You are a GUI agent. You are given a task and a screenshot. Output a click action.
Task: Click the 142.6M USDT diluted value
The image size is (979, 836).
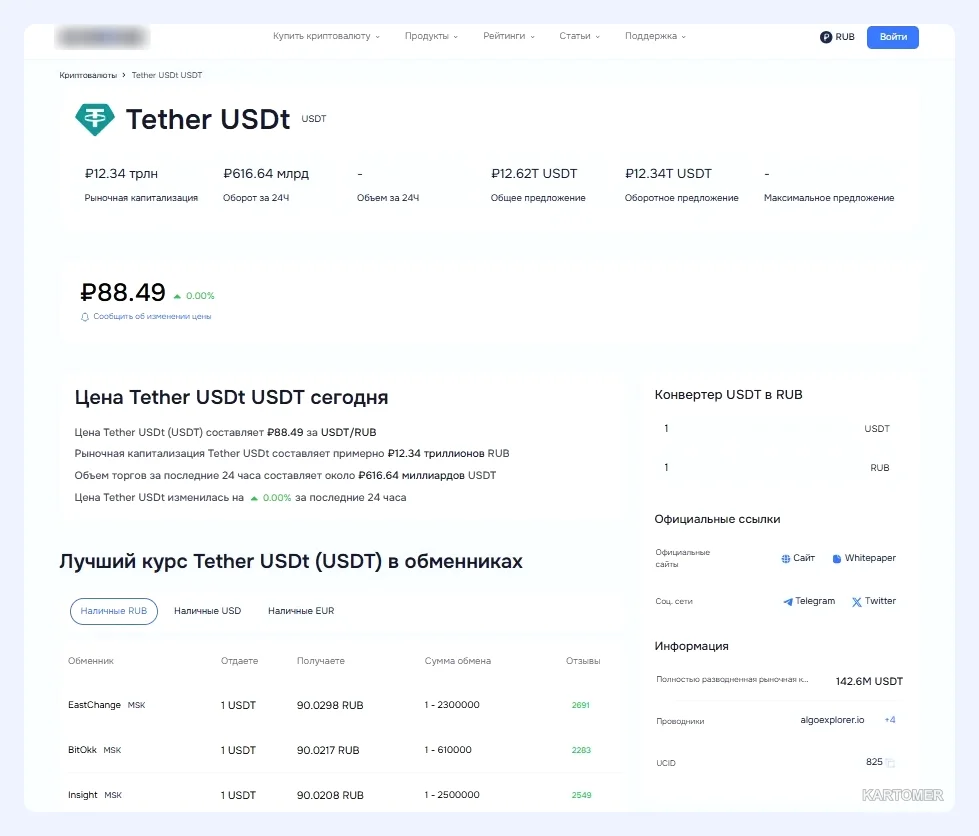click(869, 681)
